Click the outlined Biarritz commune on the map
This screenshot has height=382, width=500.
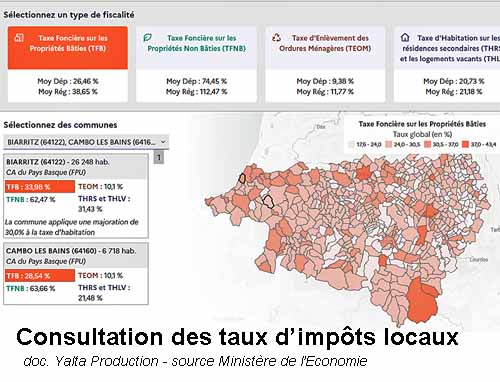coord(242,178)
